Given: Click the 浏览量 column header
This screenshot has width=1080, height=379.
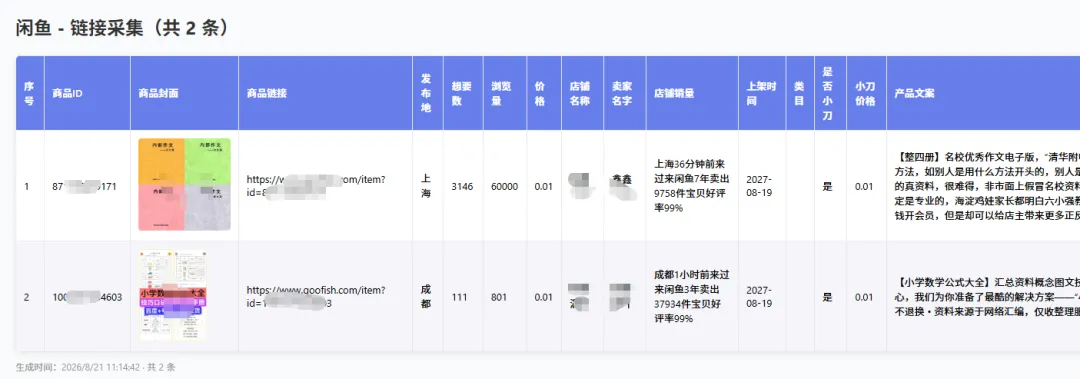Looking at the screenshot, I should (x=504, y=93).
